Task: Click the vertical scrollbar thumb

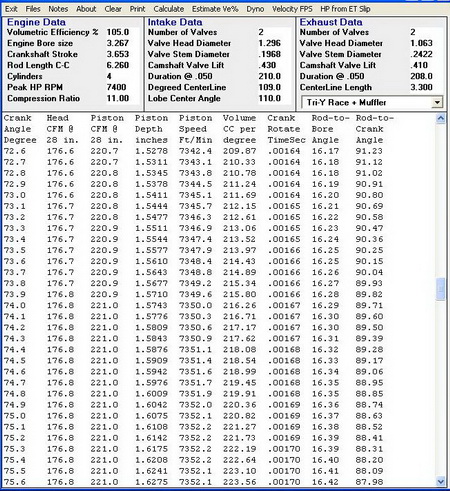Action: coord(440,289)
